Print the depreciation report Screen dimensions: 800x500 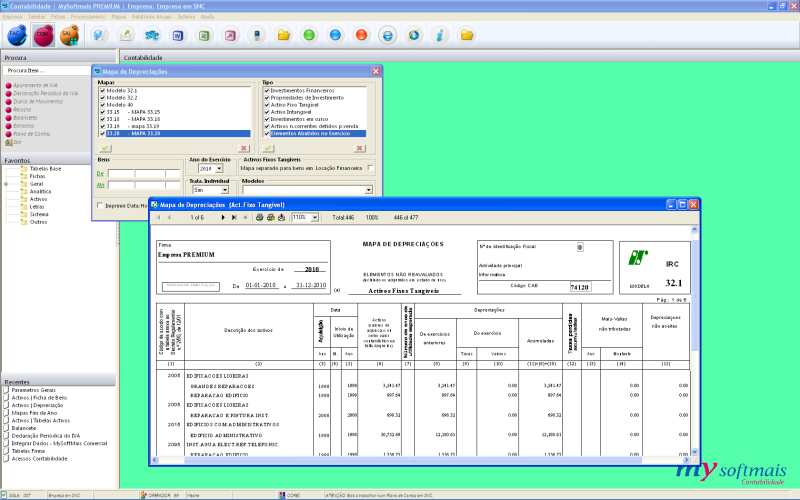coord(259,217)
